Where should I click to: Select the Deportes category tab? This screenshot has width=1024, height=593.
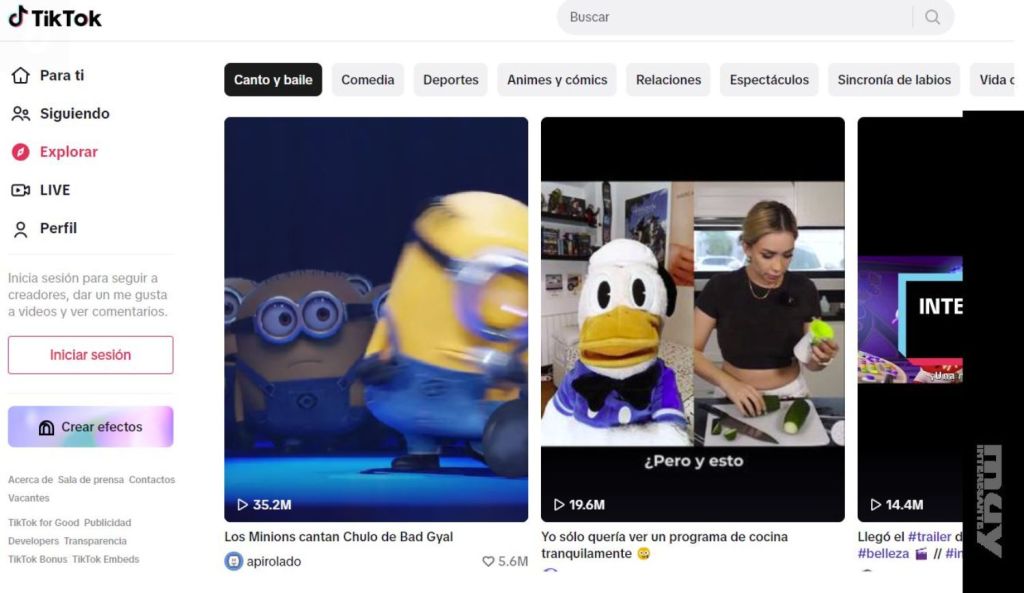pyautogui.click(x=450, y=80)
